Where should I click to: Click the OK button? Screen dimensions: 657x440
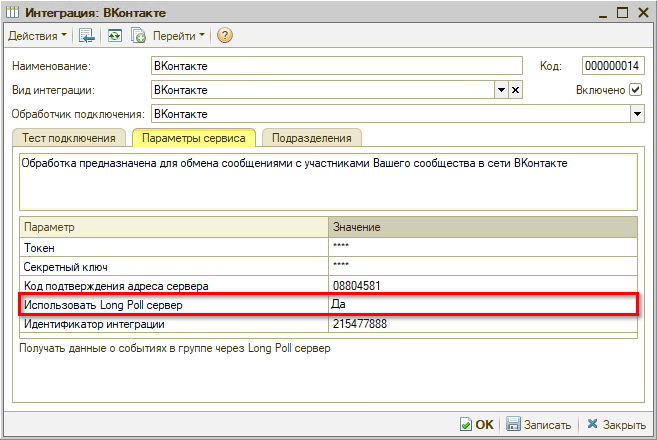pos(477,424)
